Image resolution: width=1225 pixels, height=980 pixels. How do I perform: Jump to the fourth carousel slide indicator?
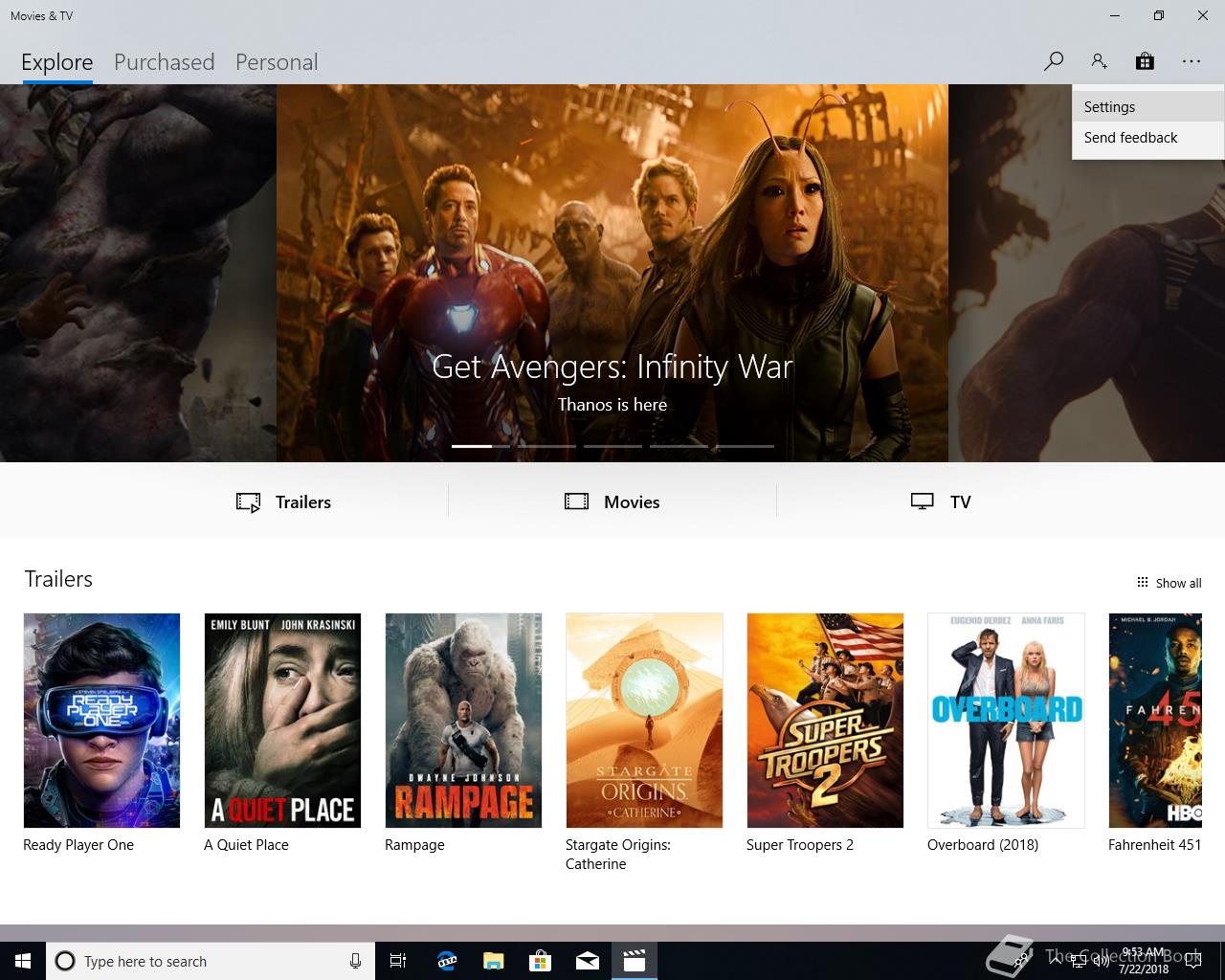[679, 446]
